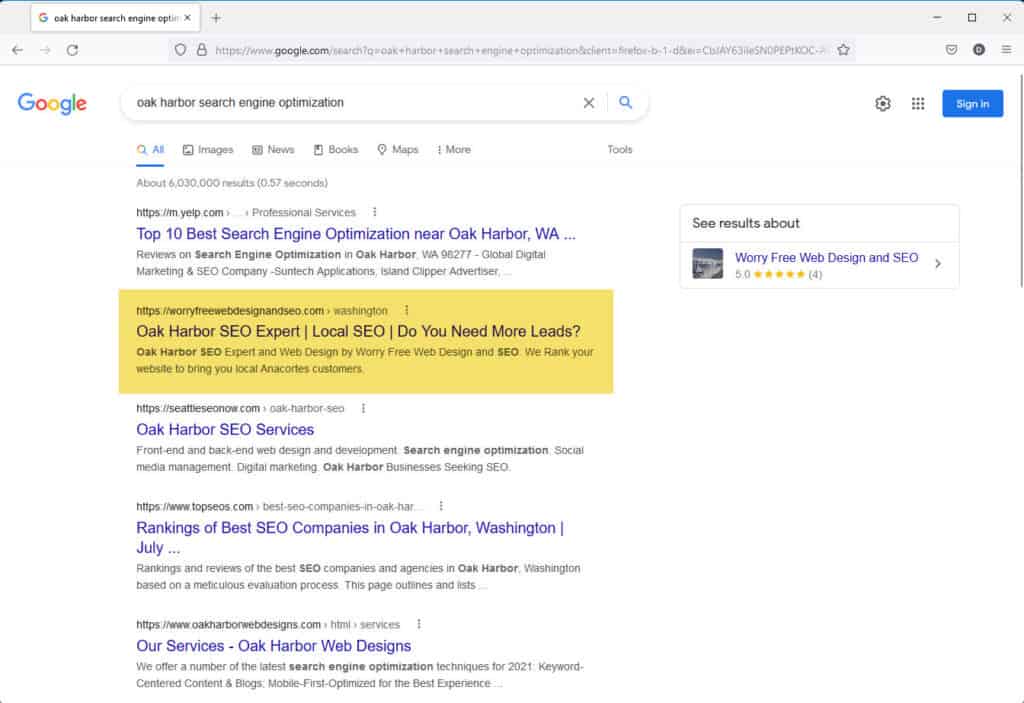The height and width of the screenshot is (703, 1024).
Task: Open the three-dot menu for topseos result
Action: click(441, 506)
